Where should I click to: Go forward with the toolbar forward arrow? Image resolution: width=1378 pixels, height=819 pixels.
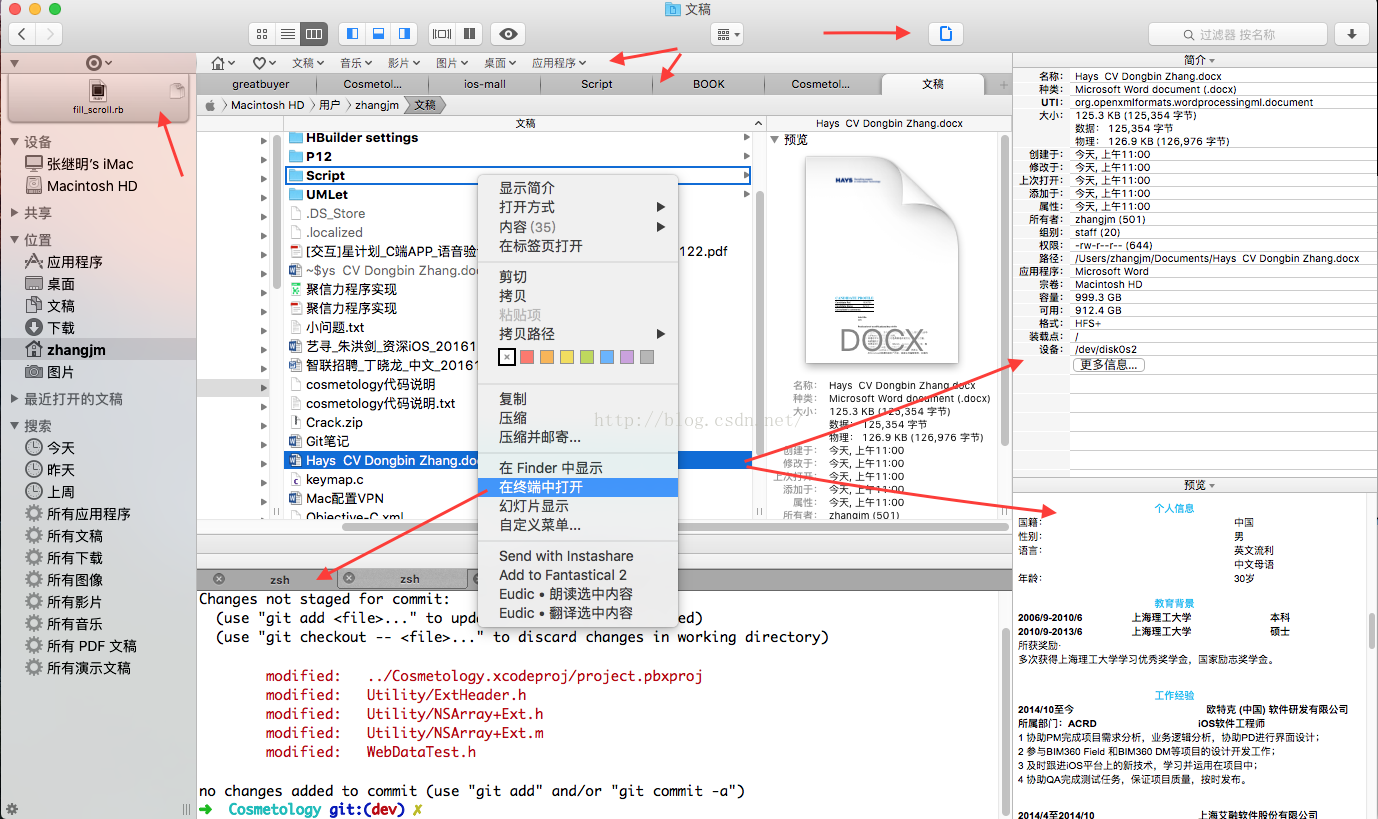(49, 34)
